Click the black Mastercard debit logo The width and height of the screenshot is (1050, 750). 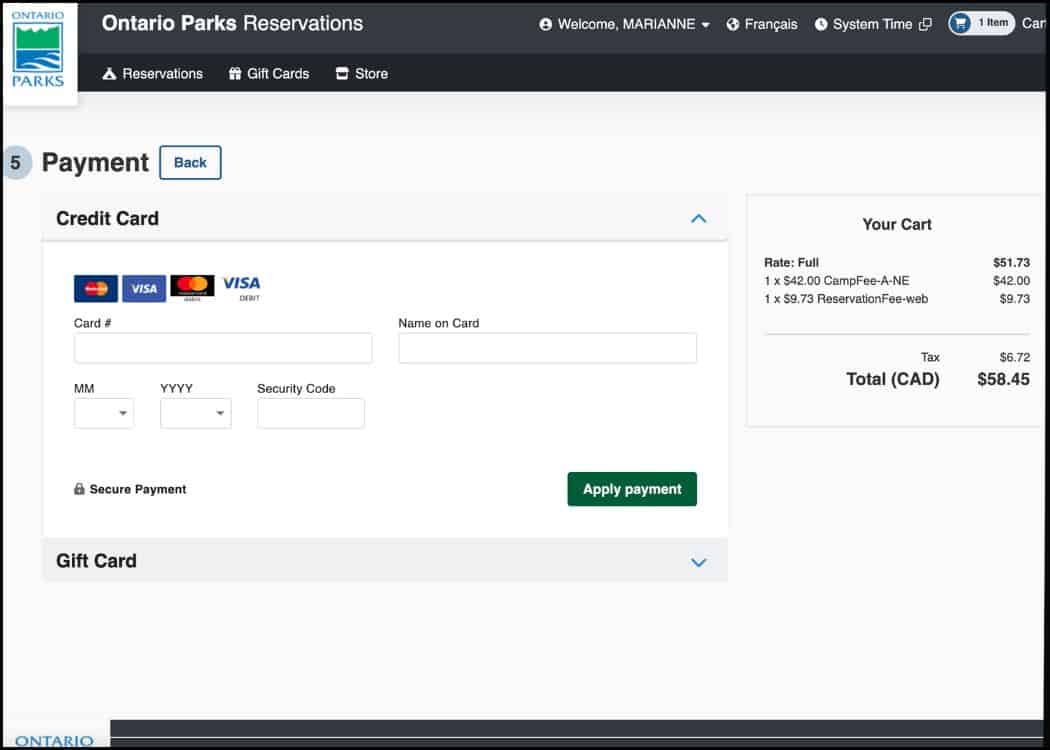point(192,287)
